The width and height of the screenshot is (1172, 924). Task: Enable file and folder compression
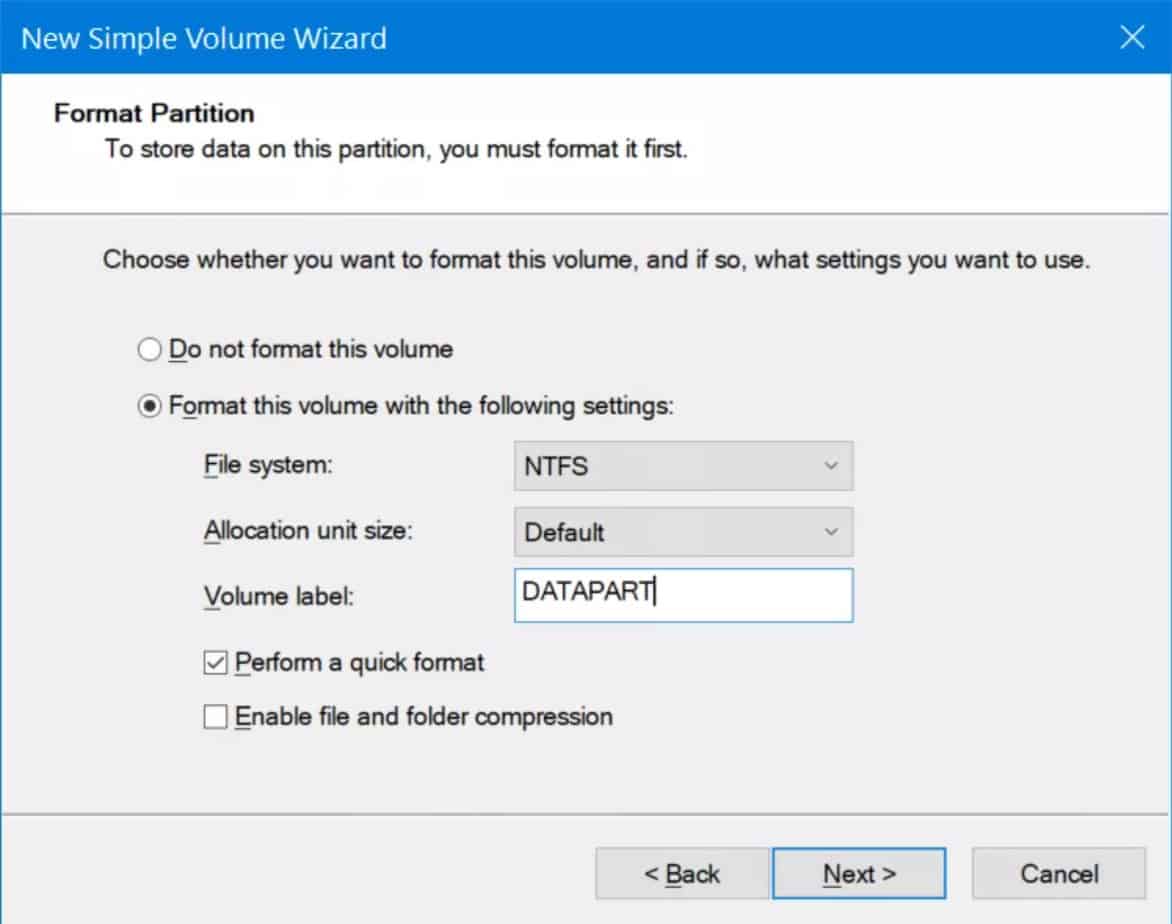215,716
